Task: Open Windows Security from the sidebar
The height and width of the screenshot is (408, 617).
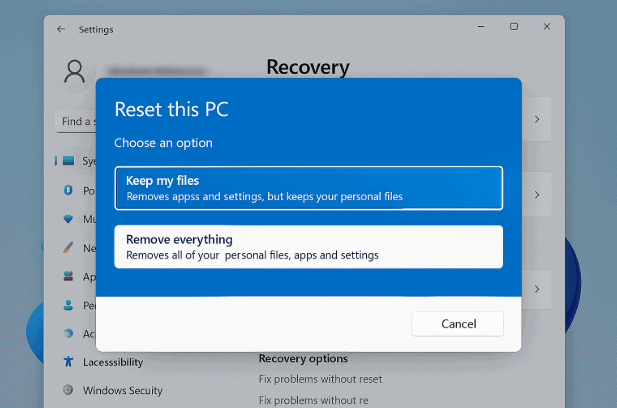Action: [122, 390]
